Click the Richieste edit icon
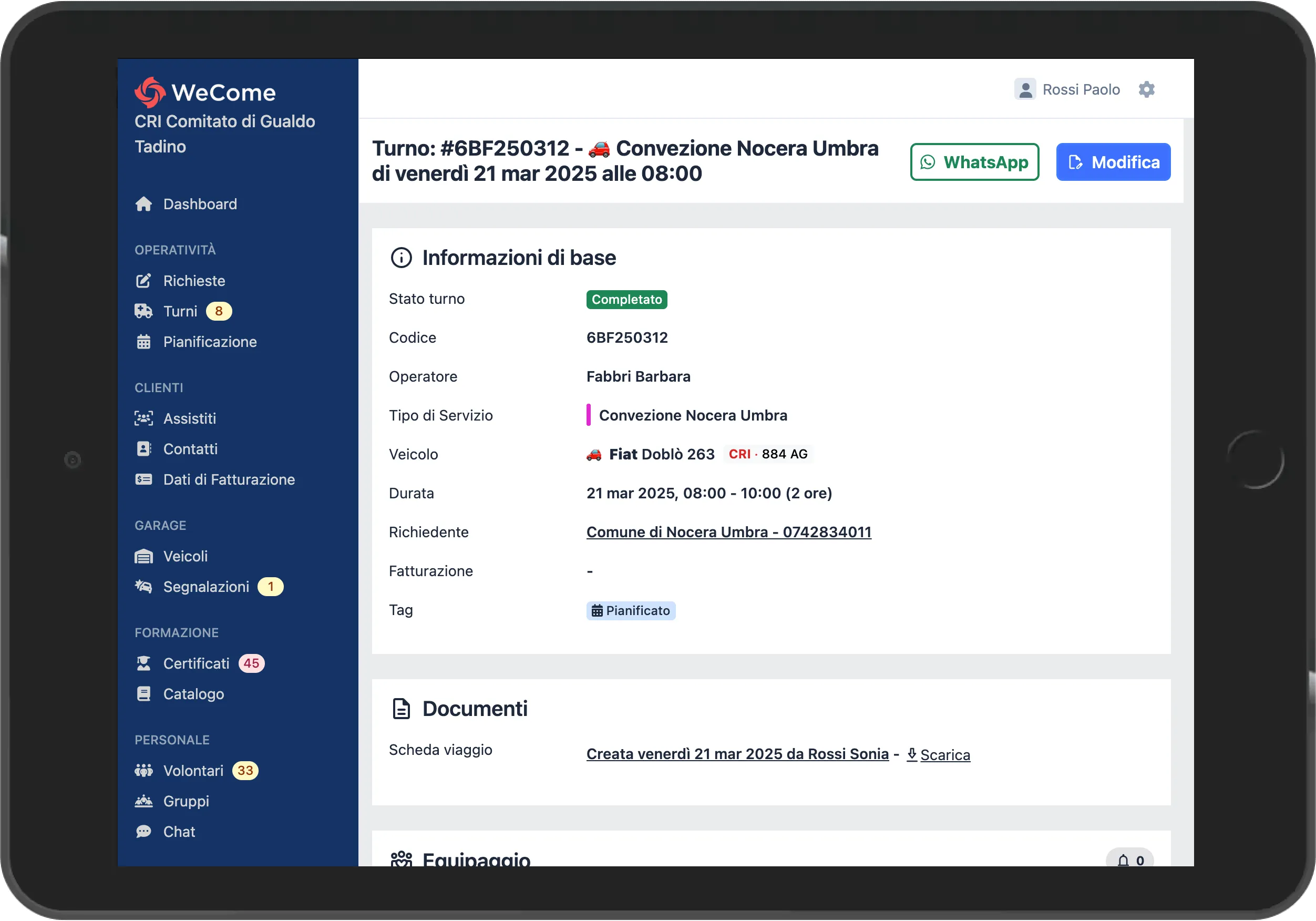Viewport: 1316px width, 921px height. coord(143,281)
